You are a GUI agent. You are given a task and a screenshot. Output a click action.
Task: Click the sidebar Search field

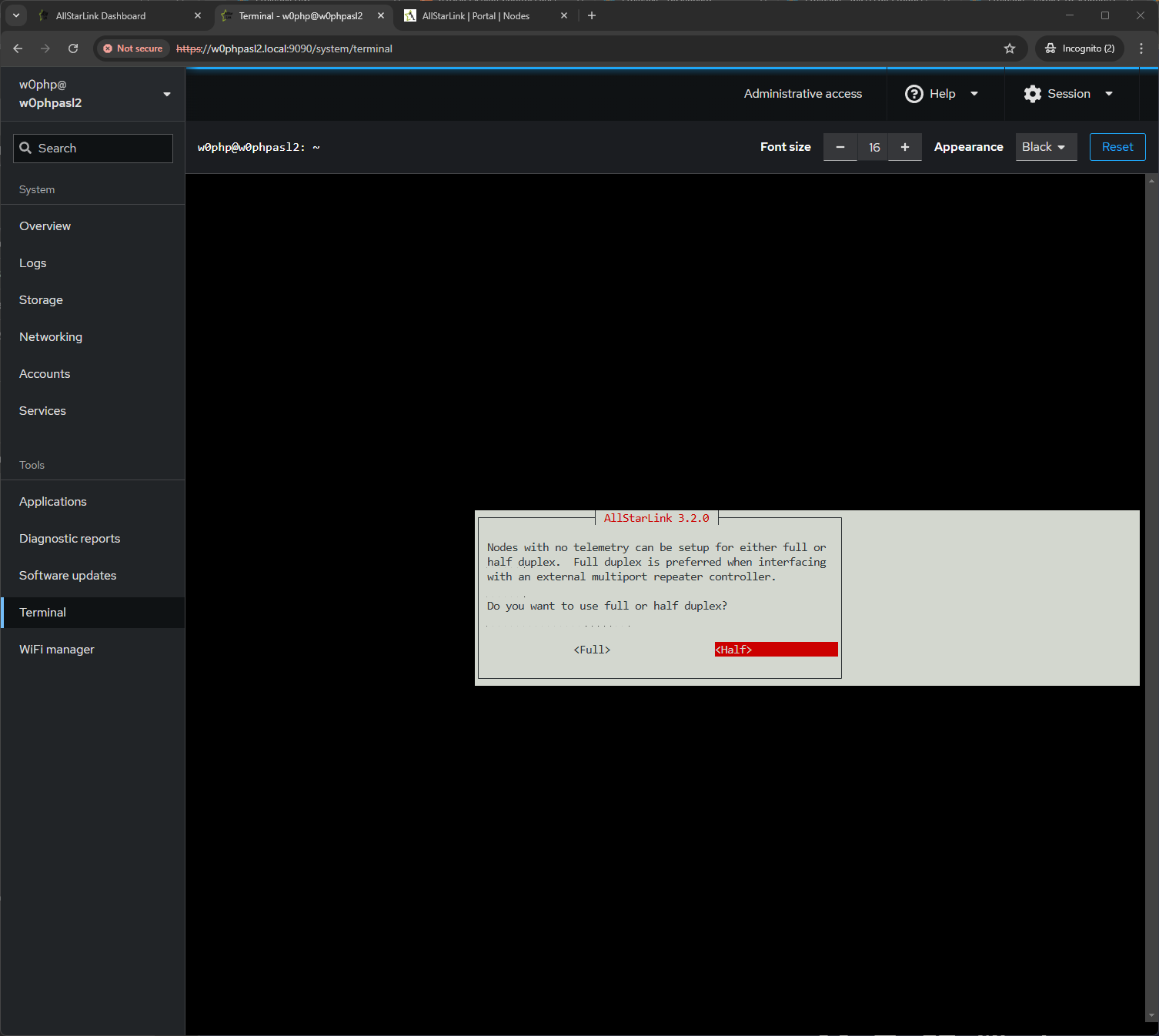93,149
